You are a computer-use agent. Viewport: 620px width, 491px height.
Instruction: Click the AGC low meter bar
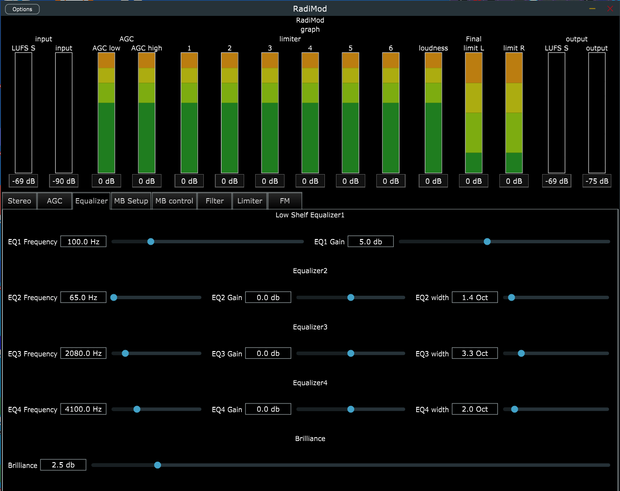[106, 113]
